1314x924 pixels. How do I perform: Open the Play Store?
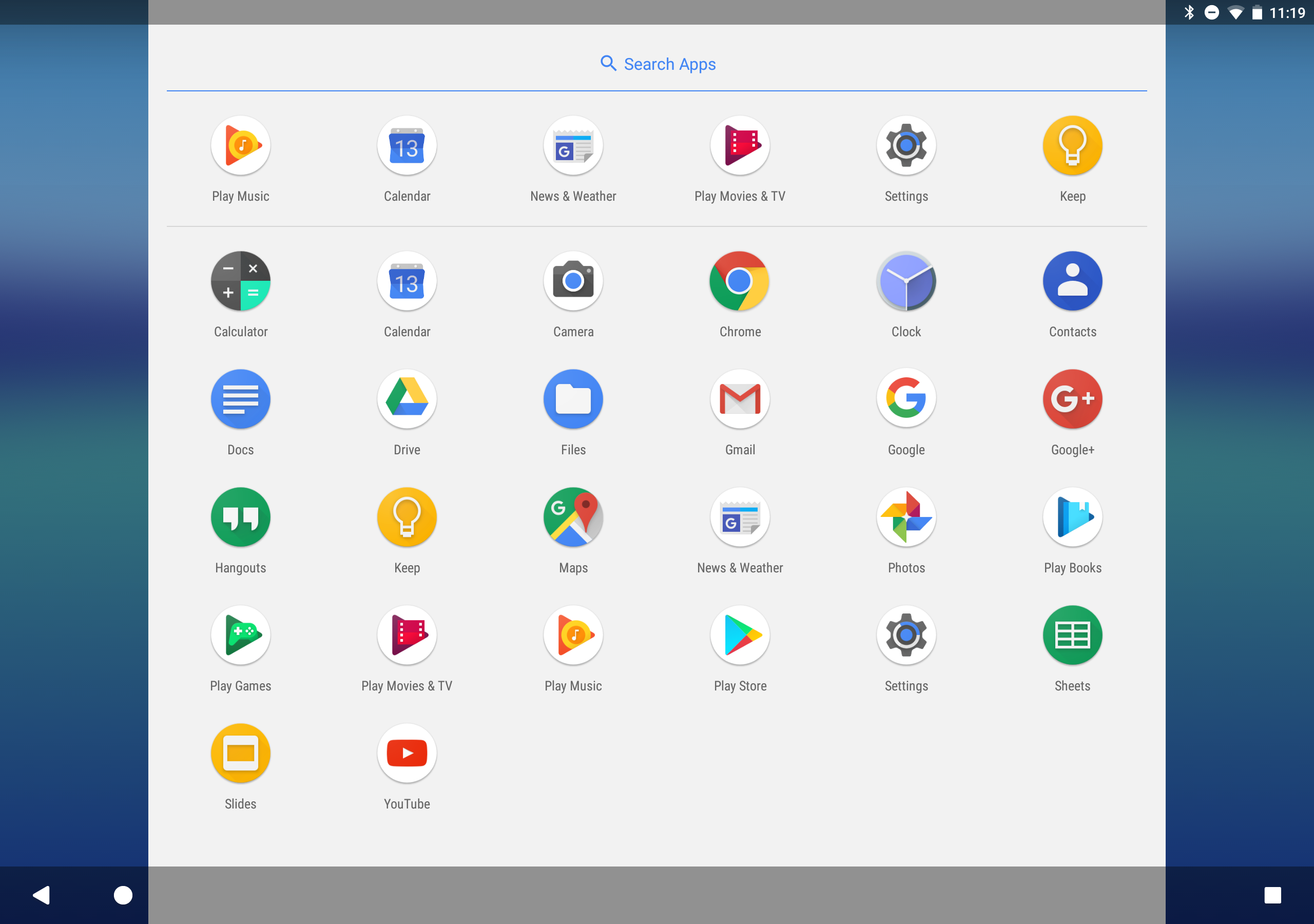tap(740, 635)
